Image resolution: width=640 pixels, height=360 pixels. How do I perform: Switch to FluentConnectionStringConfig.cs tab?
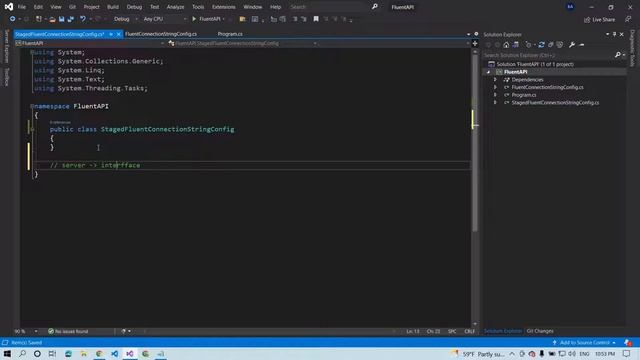coord(161,34)
